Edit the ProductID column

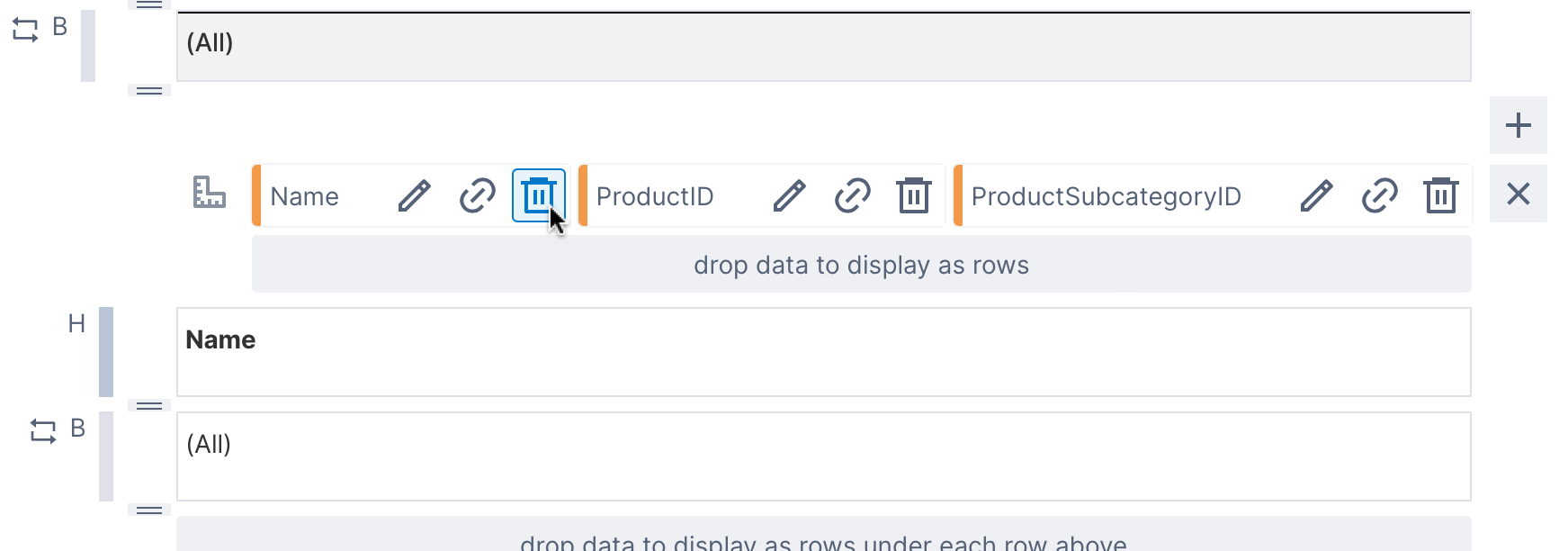click(789, 195)
